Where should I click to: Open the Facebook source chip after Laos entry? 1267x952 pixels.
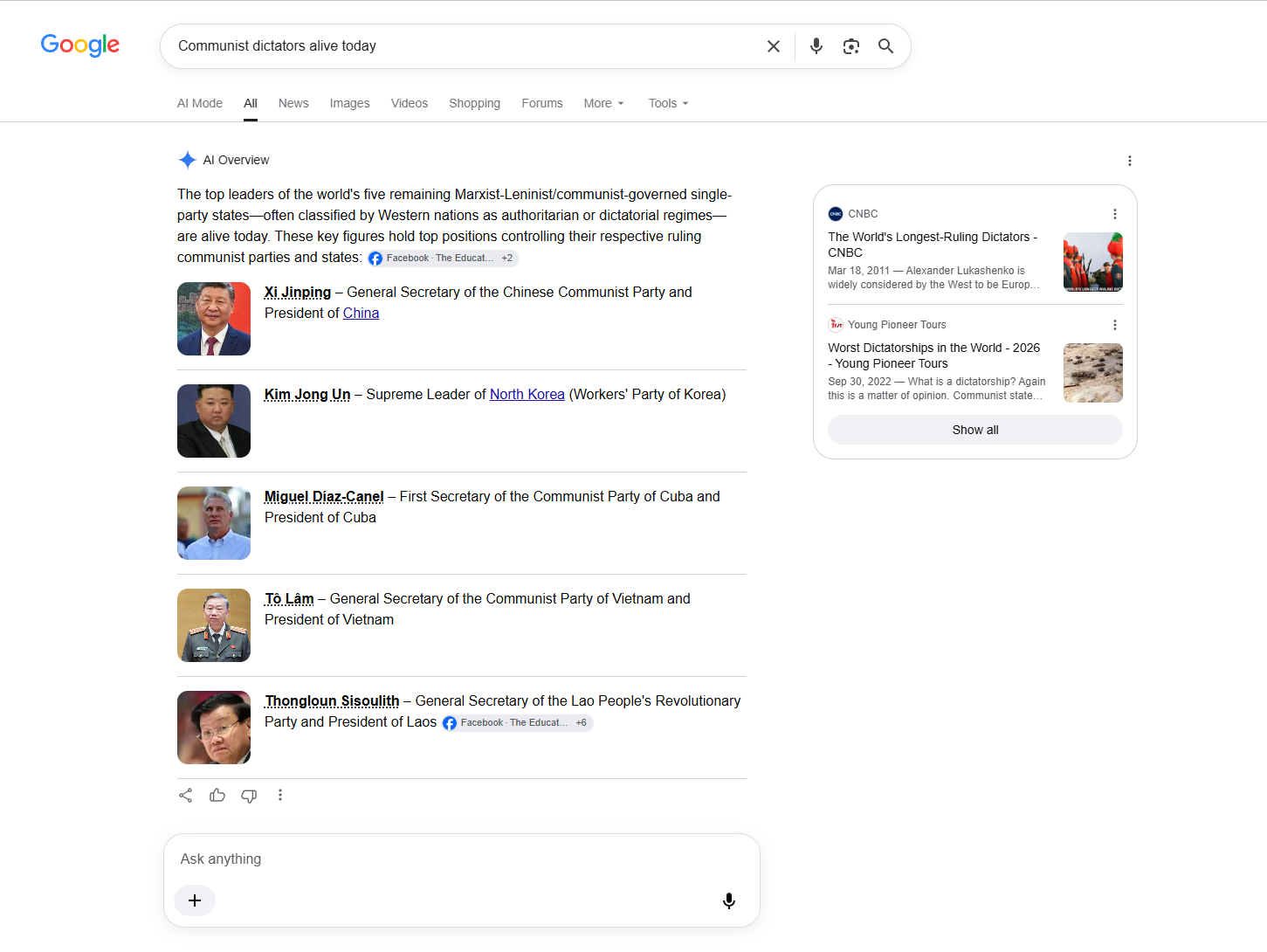click(x=517, y=723)
